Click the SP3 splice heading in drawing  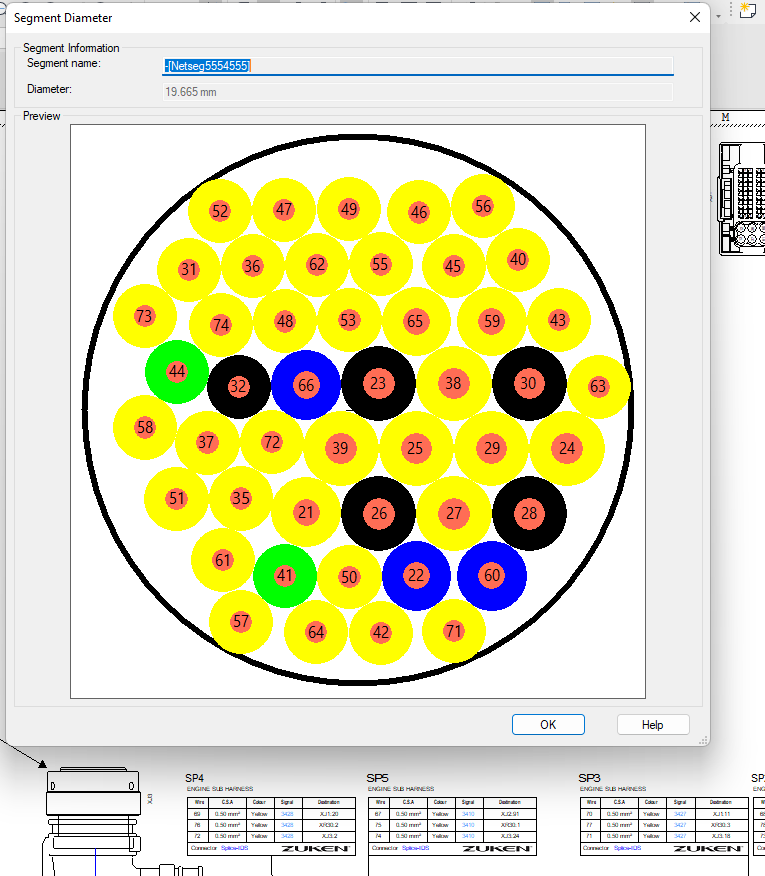pyautogui.click(x=590, y=778)
